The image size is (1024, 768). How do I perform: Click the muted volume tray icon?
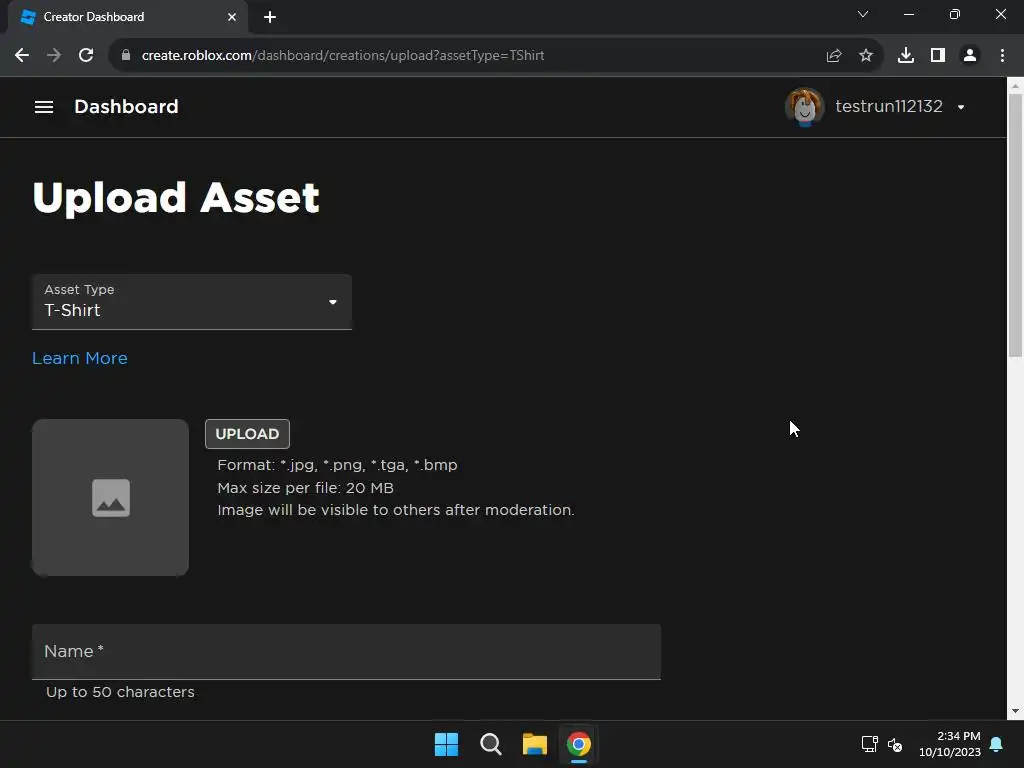[x=895, y=744]
